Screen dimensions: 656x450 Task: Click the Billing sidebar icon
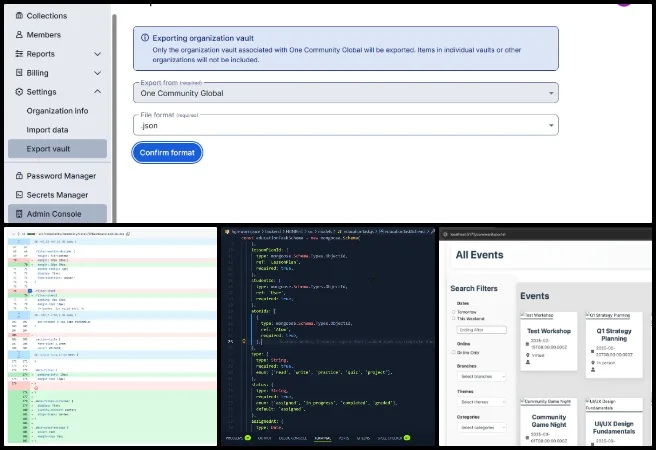(x=19, y=72)
